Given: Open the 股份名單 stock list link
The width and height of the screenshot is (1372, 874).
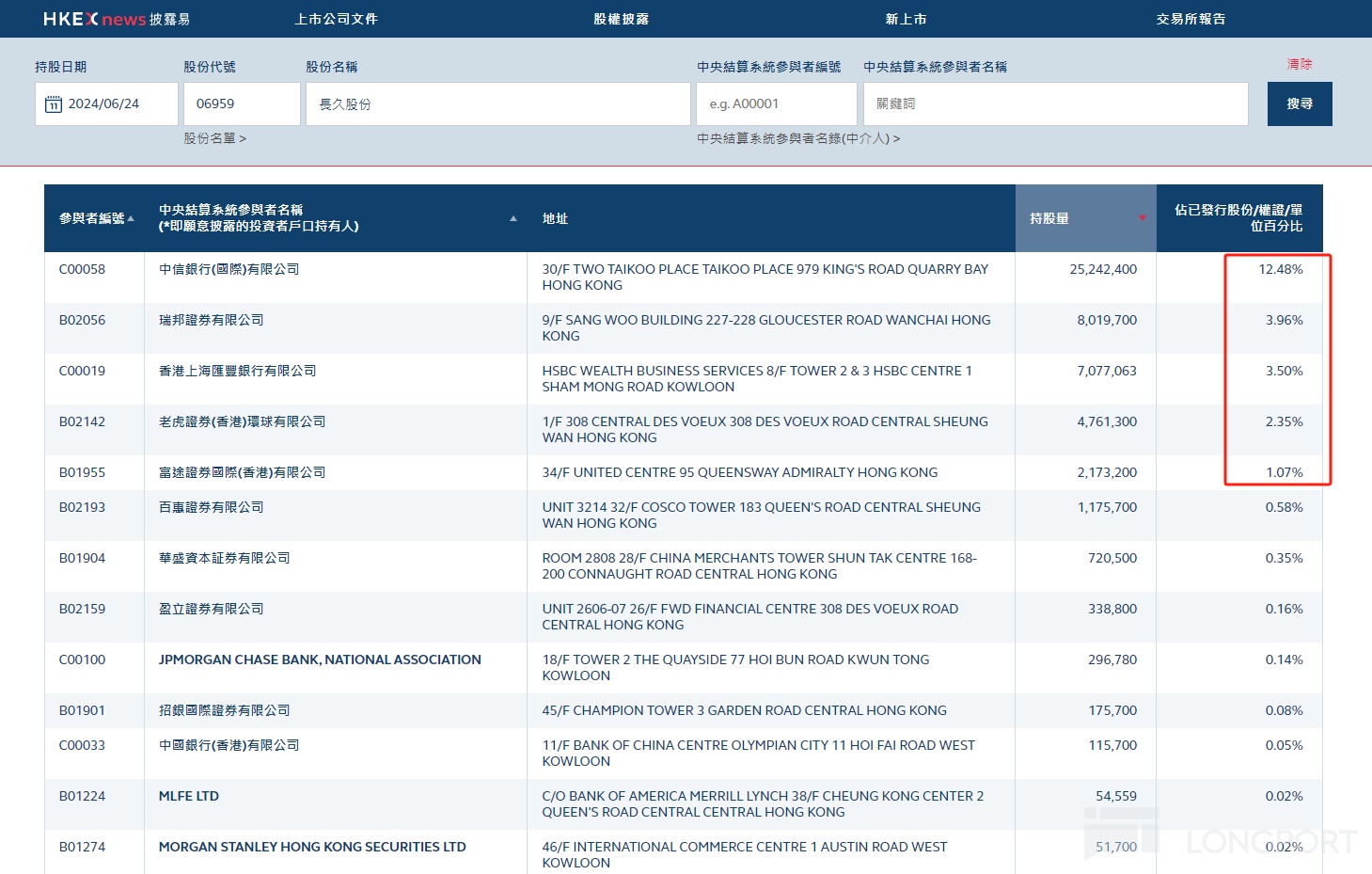Looking at the screenshot, I should click(x=214, y=138).
